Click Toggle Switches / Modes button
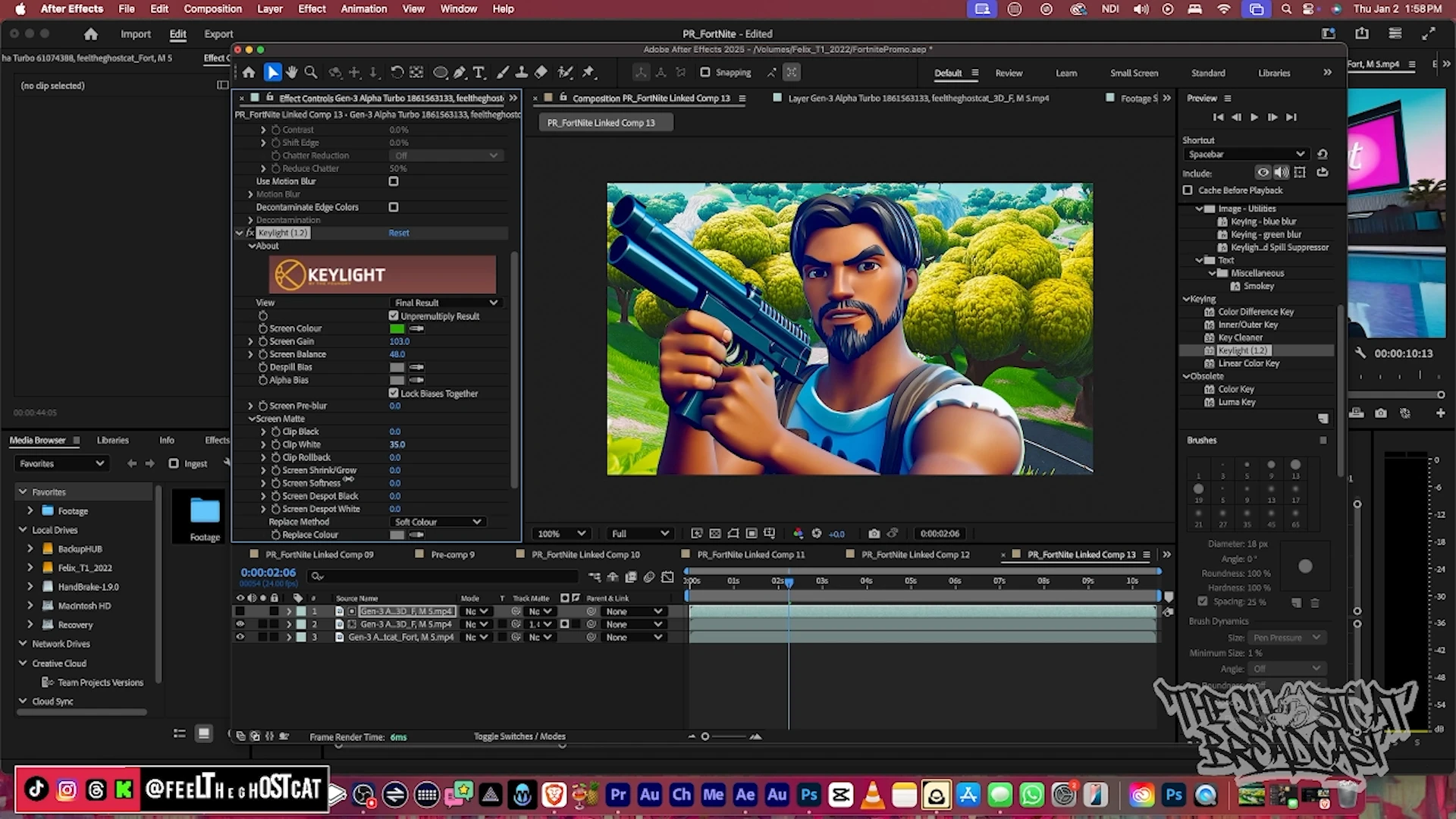 tap(519, 736)
